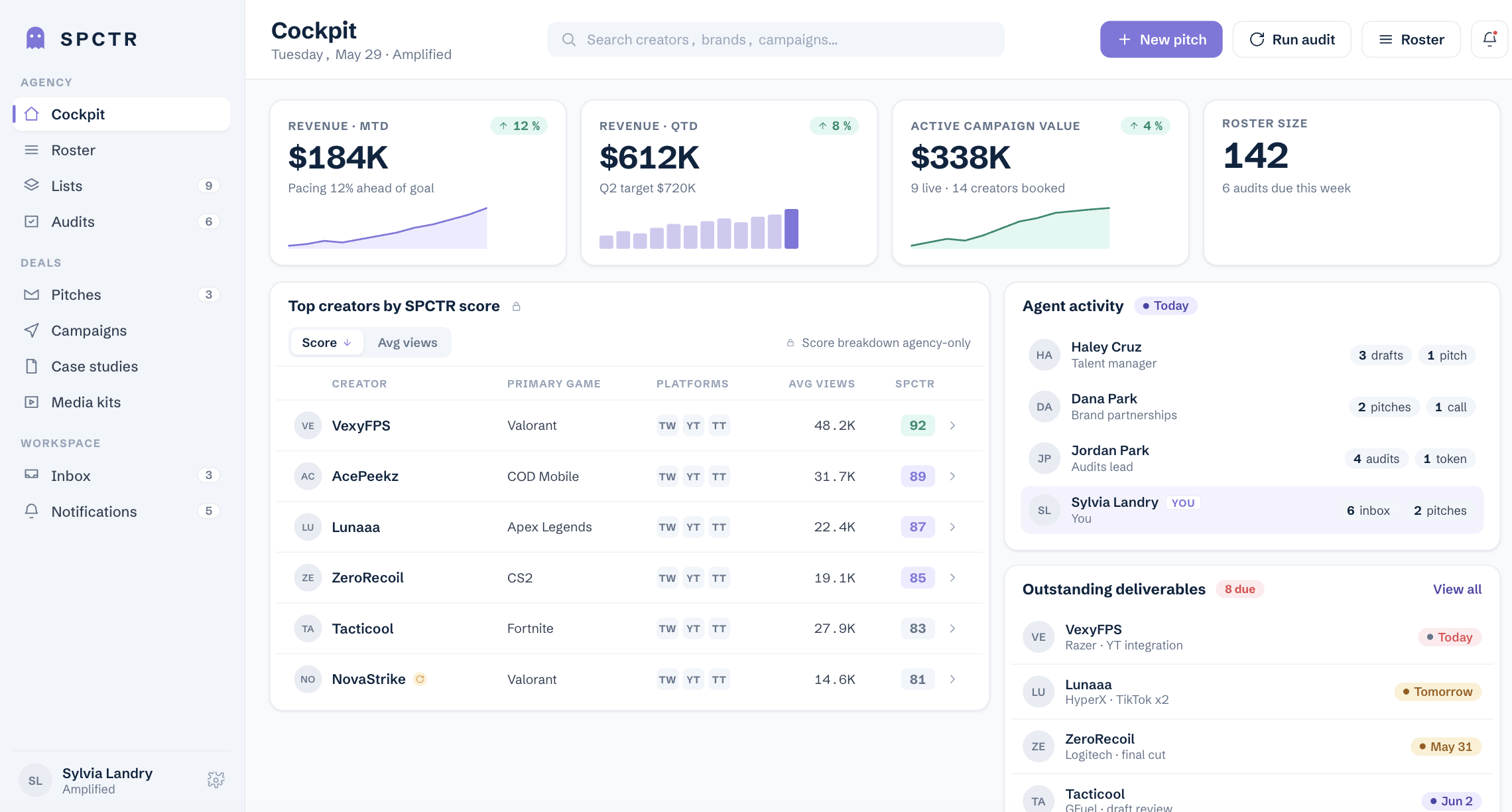Click the Today filter pill in Agent activity
The image size is (1512, 812).
click(x=1165, y=306)
